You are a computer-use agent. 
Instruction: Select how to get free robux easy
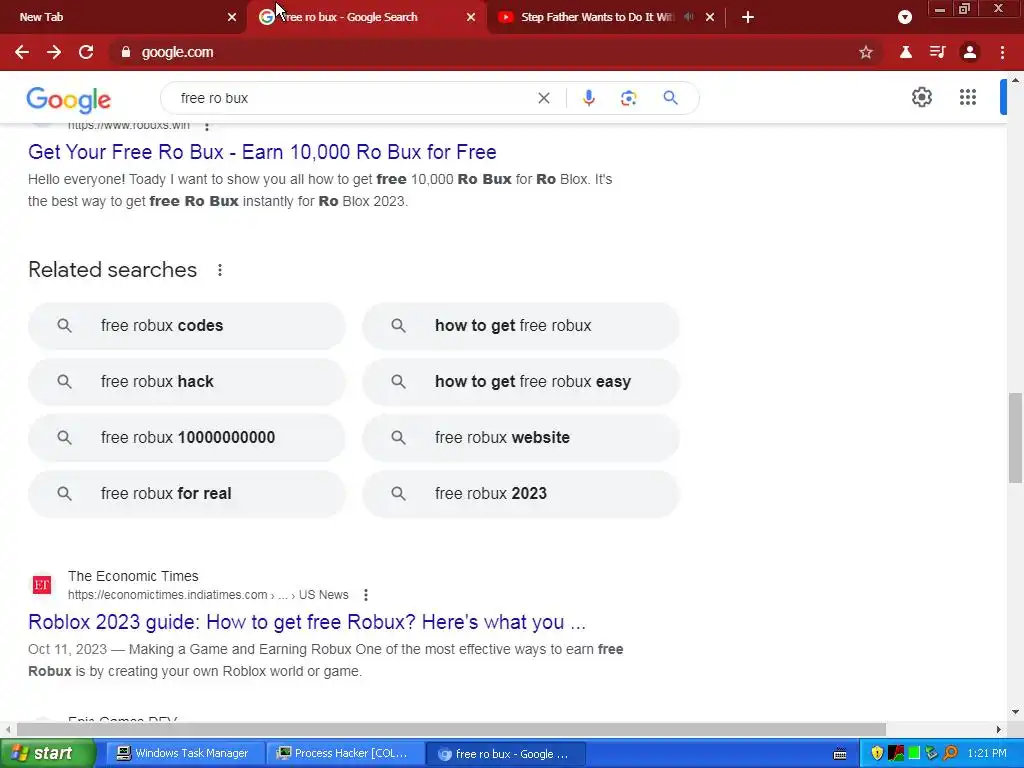pyautogui.click(x=521, y=381)
